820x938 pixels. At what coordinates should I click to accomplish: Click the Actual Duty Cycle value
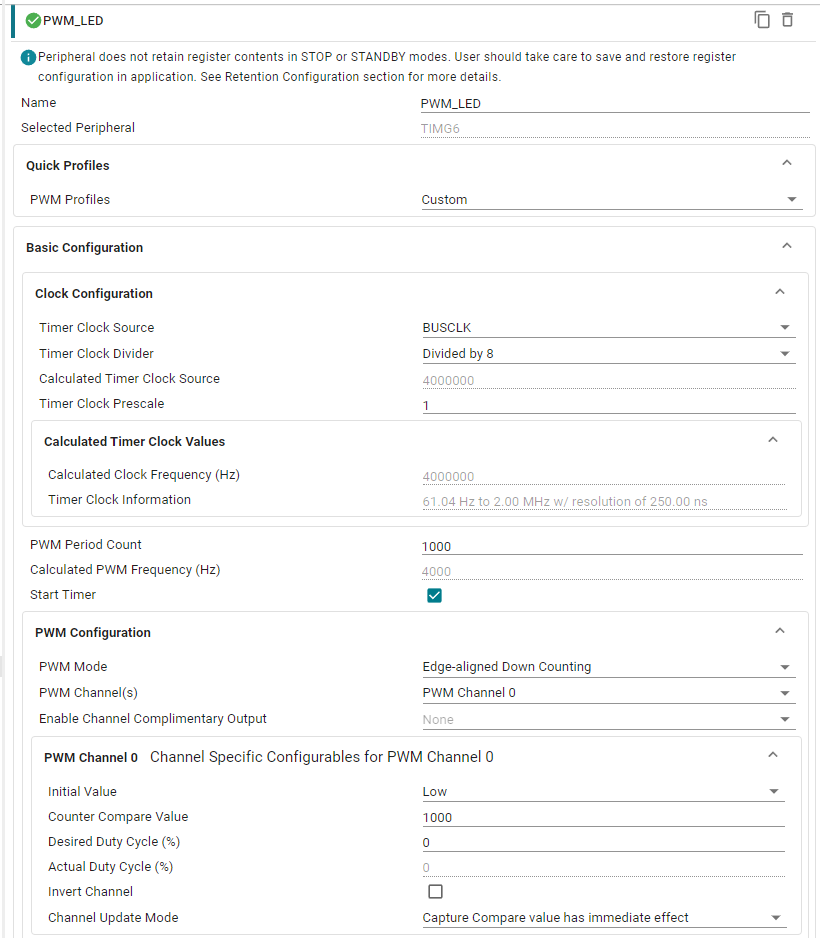coord(426,867)
